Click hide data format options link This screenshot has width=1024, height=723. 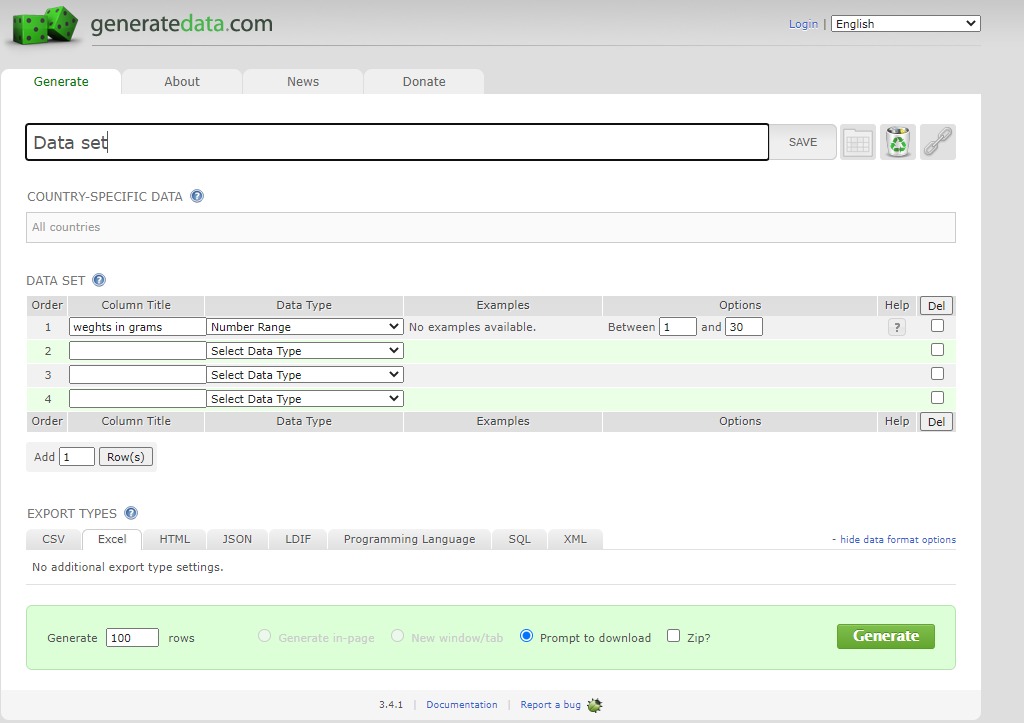pyautogui.click(x=897, y=539)
